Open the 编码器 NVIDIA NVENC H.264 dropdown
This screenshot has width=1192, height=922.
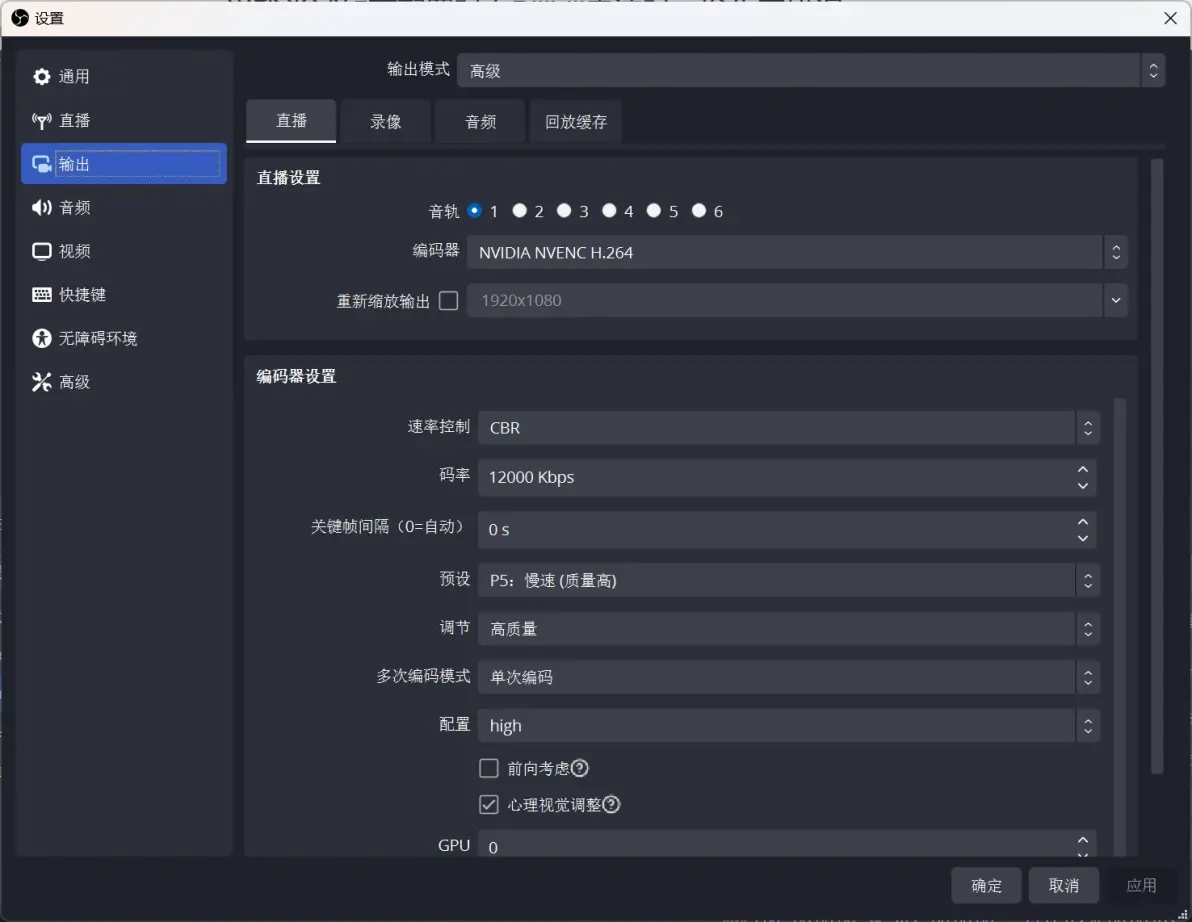tap(797, 252)
